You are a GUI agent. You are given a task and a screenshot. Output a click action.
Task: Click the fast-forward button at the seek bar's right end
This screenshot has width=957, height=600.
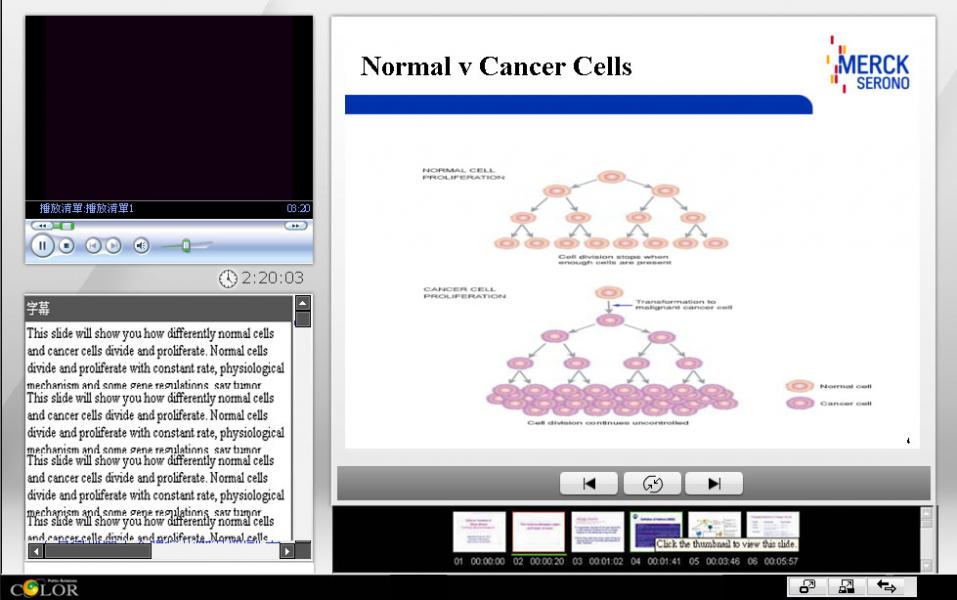pyautogui.click(x=295, y=226)
